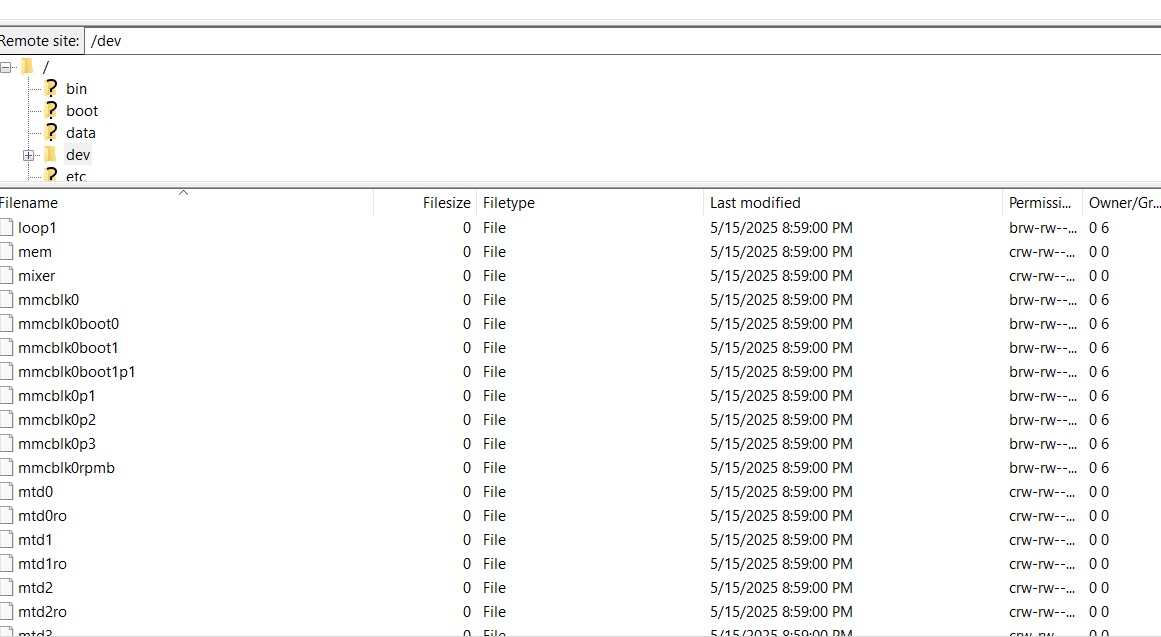This screenshot has height=637, width=1161.
Task: Select the mtd0 filename
Action: (36, 492)
